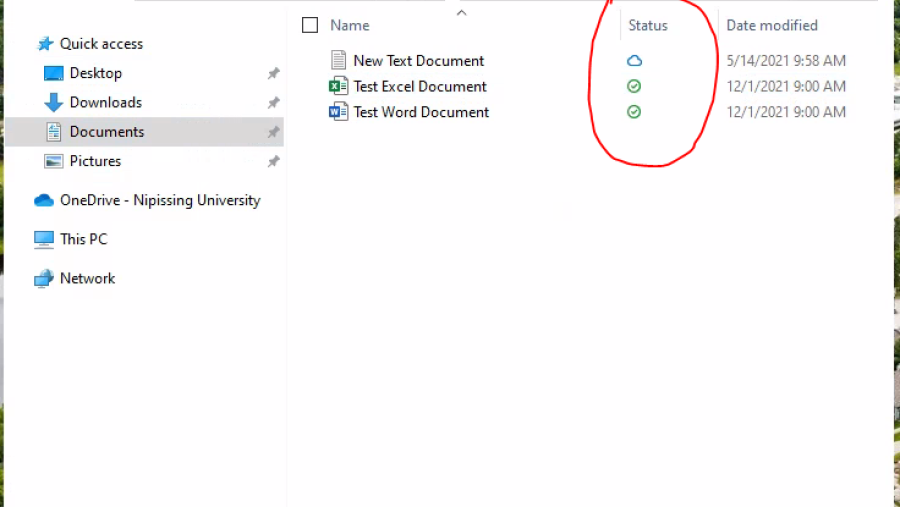Screen dimensions: 900x507
Task: Click green synced checkmark for Test Word Document
Action: pos(634,112)
